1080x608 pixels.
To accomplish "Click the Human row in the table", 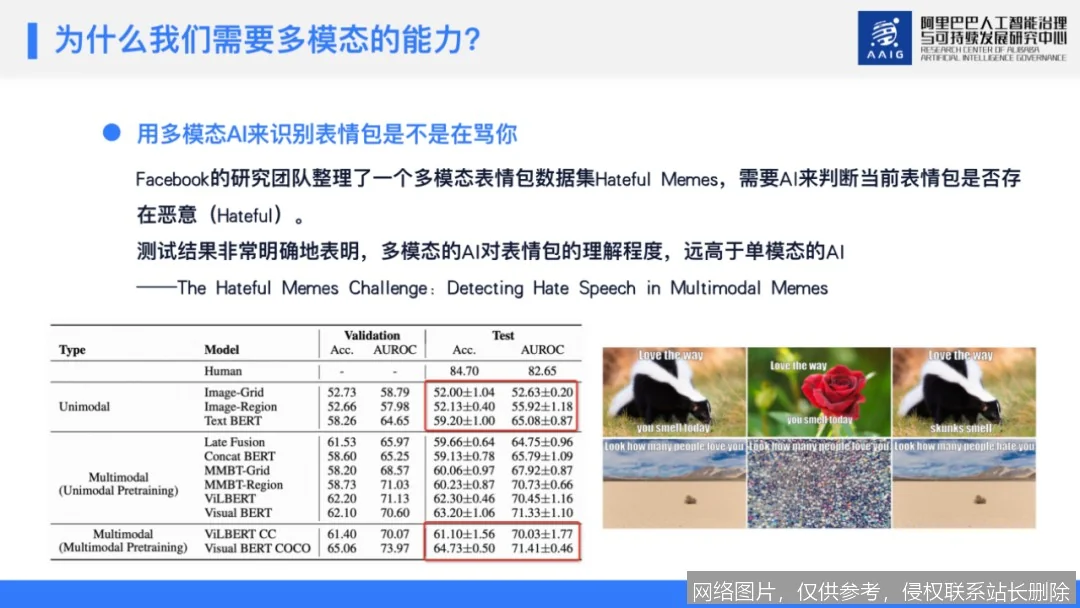I will tap(315, 370).
